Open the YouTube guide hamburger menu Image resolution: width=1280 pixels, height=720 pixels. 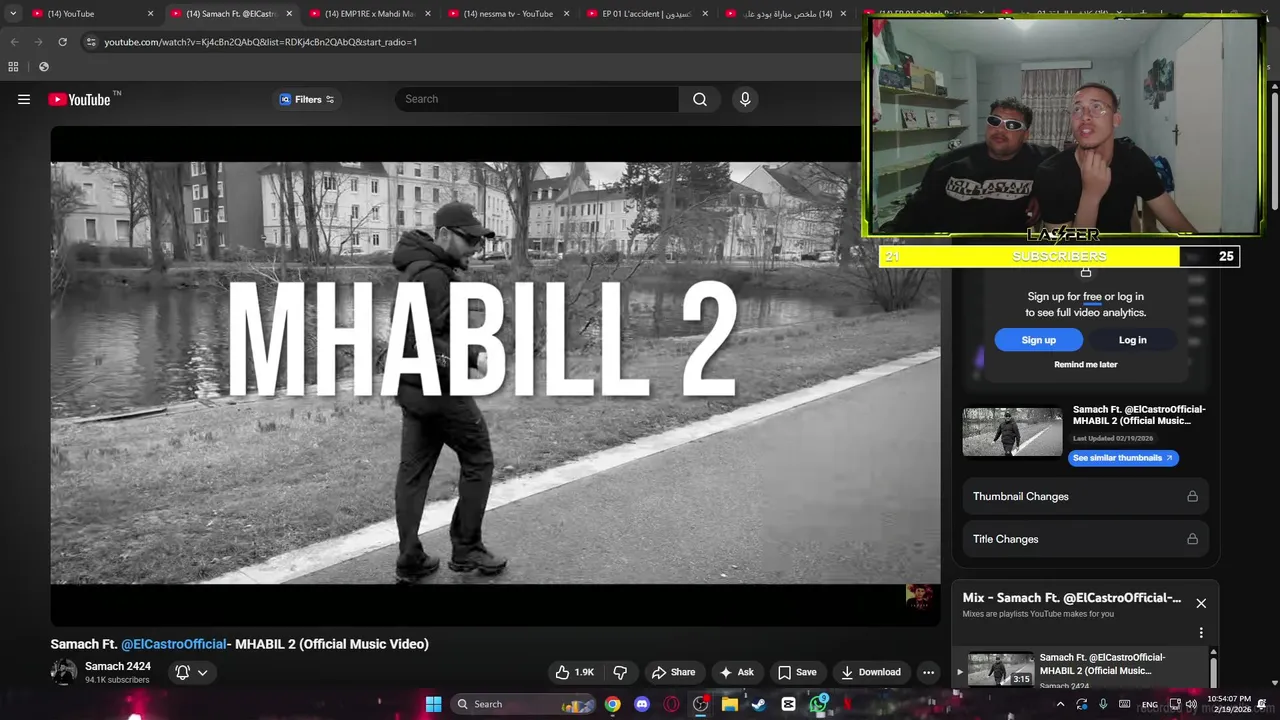tap(24, 99)
